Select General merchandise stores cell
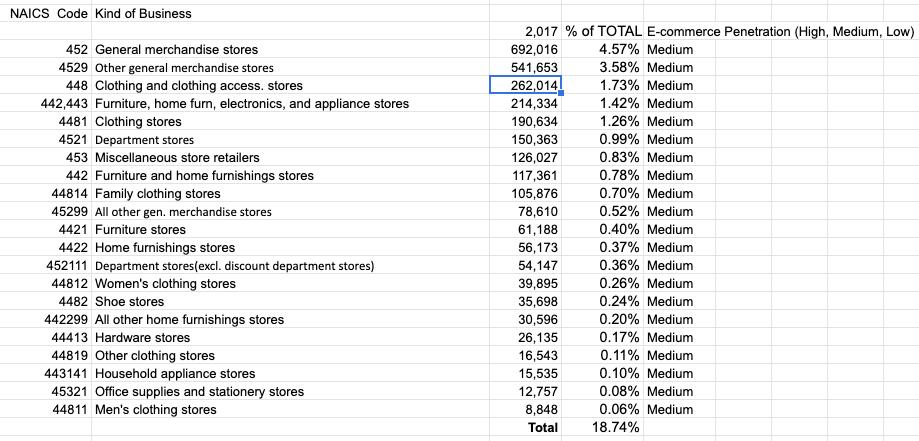 290,49
